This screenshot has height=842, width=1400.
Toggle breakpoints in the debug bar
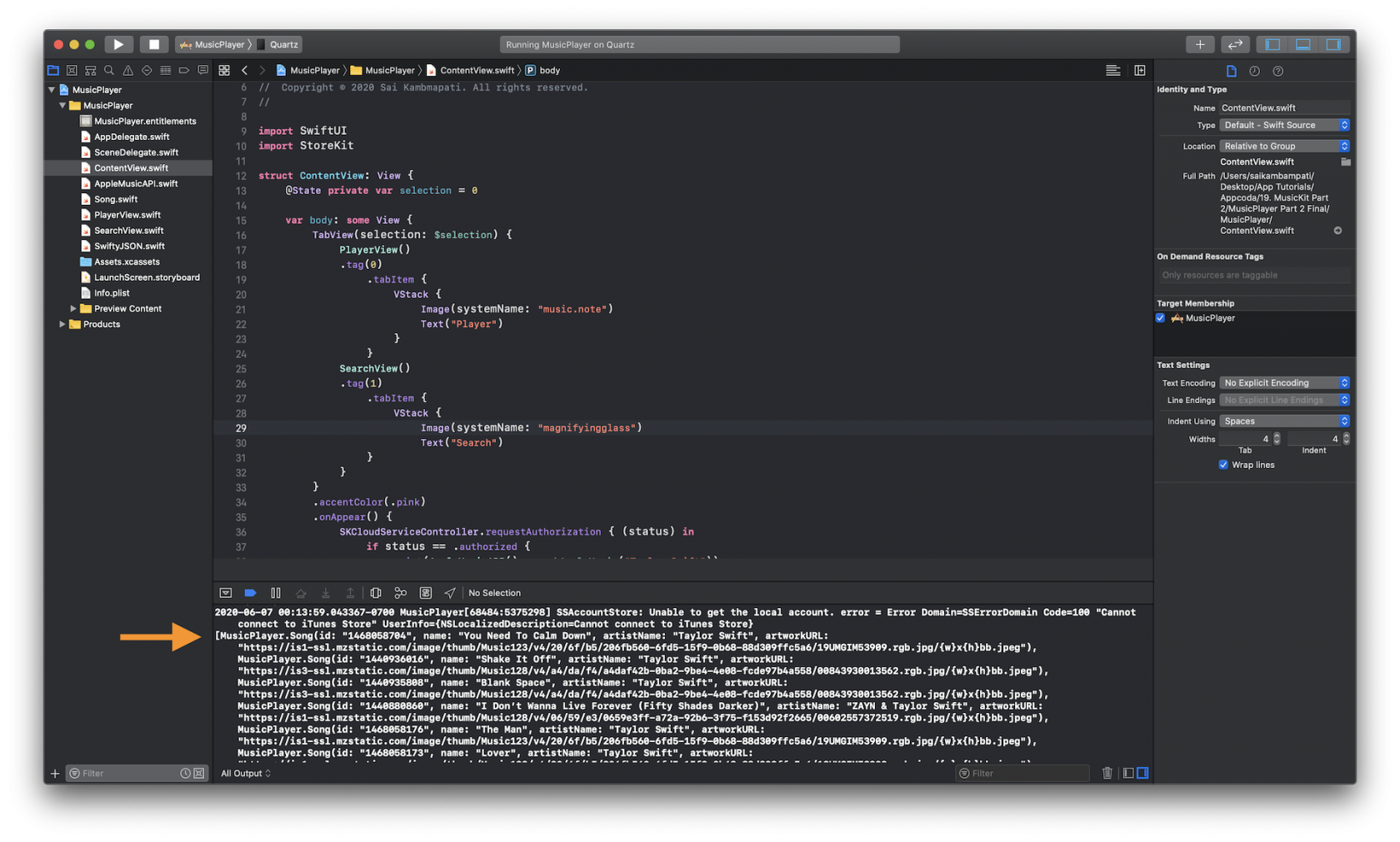(x=251, y=592)
